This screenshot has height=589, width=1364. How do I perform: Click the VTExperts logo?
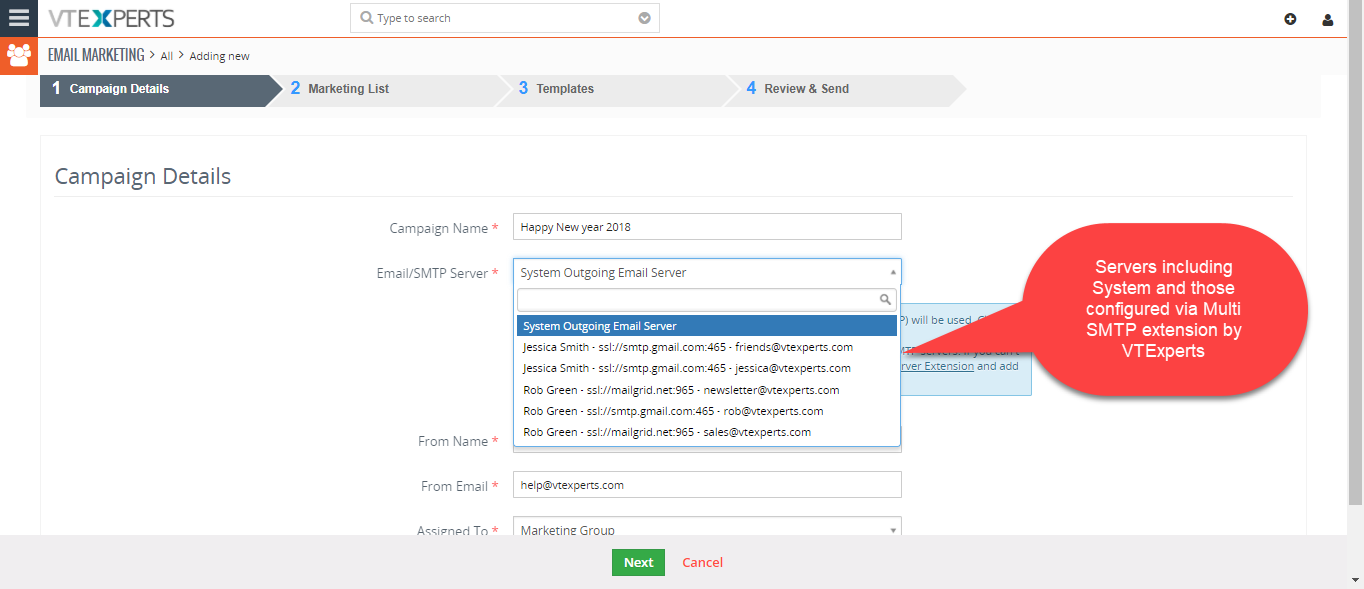111,18
